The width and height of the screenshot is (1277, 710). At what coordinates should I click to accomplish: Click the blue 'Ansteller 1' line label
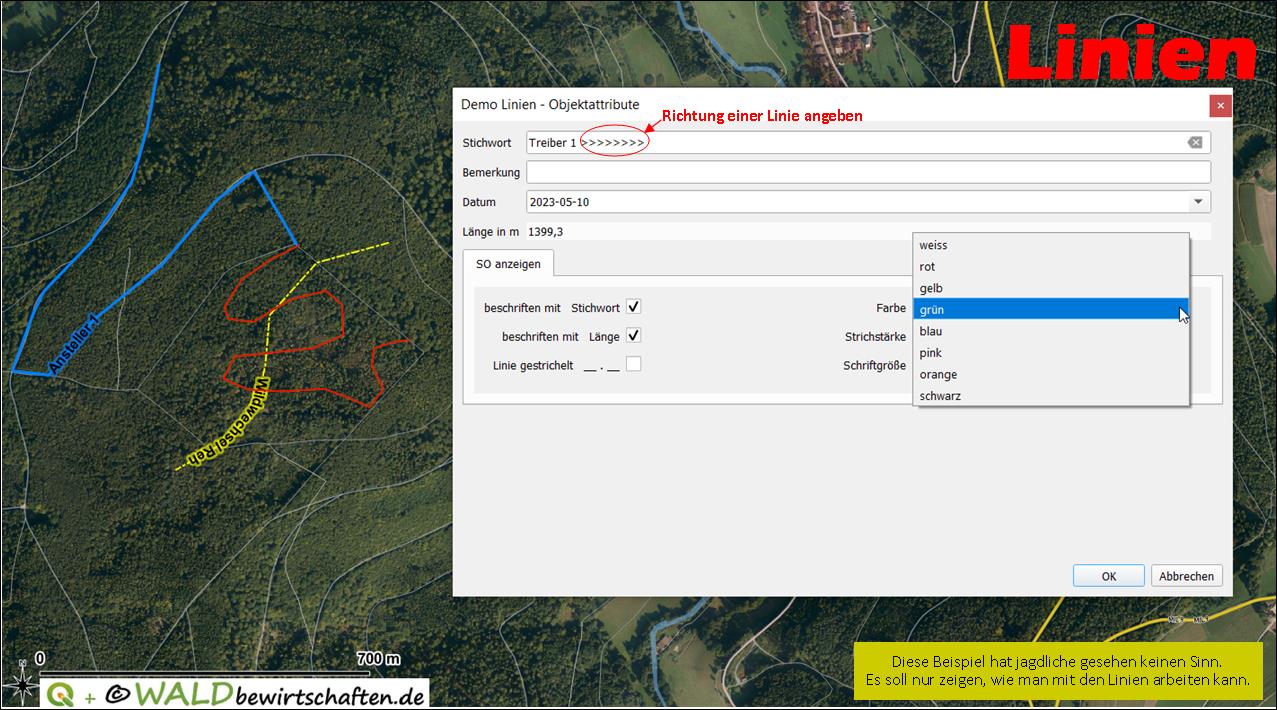point(74,342)
